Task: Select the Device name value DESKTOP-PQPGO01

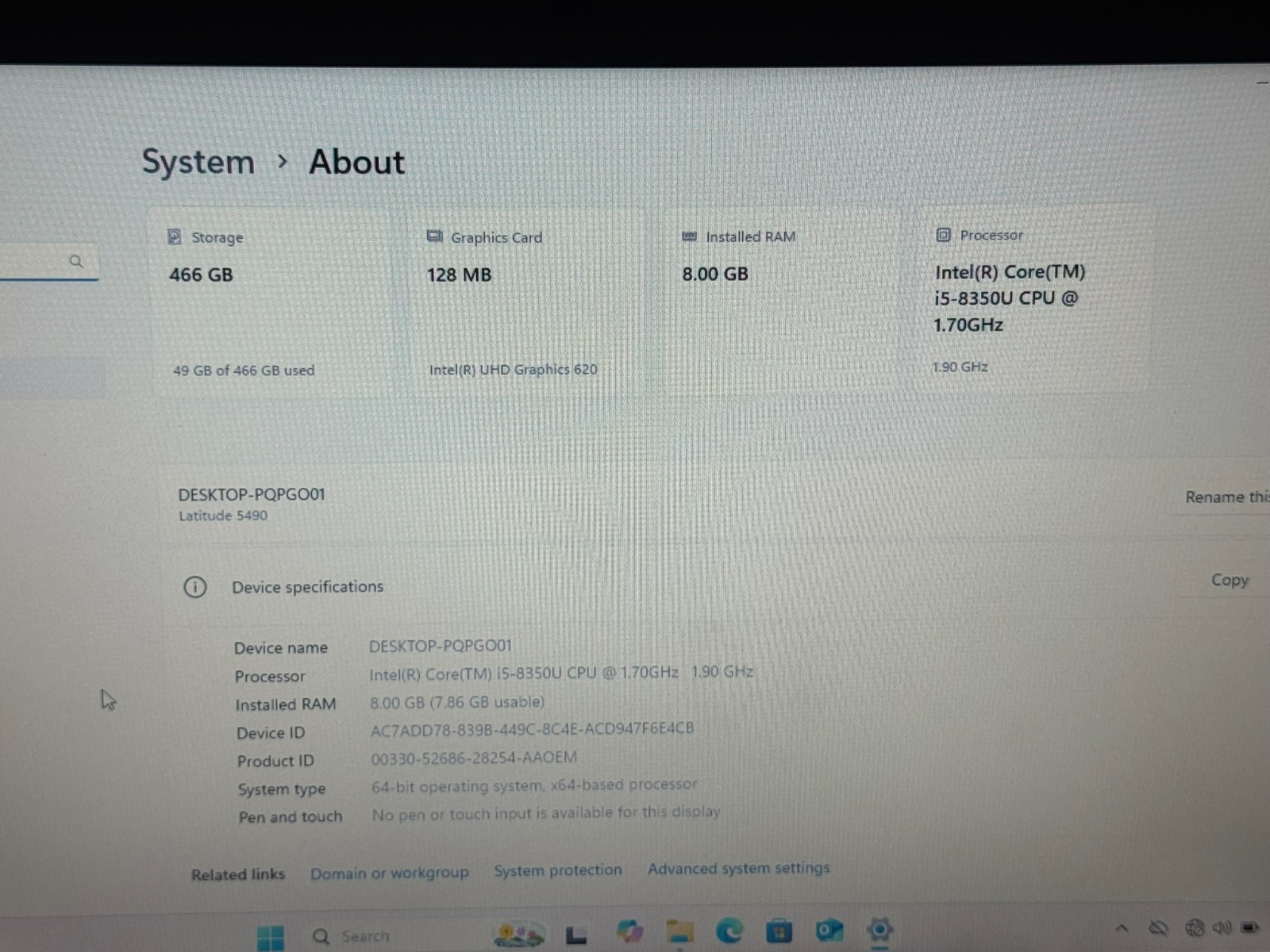Action: 440,646
